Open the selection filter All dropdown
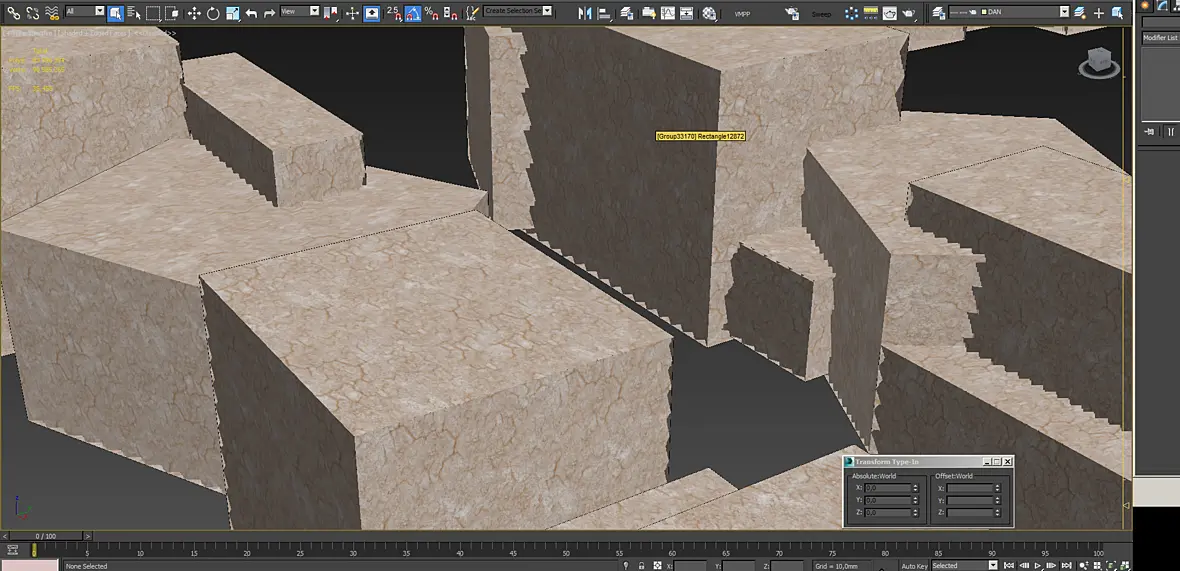The width and height of the screenshot is (1180, 571). click(85, 11)
